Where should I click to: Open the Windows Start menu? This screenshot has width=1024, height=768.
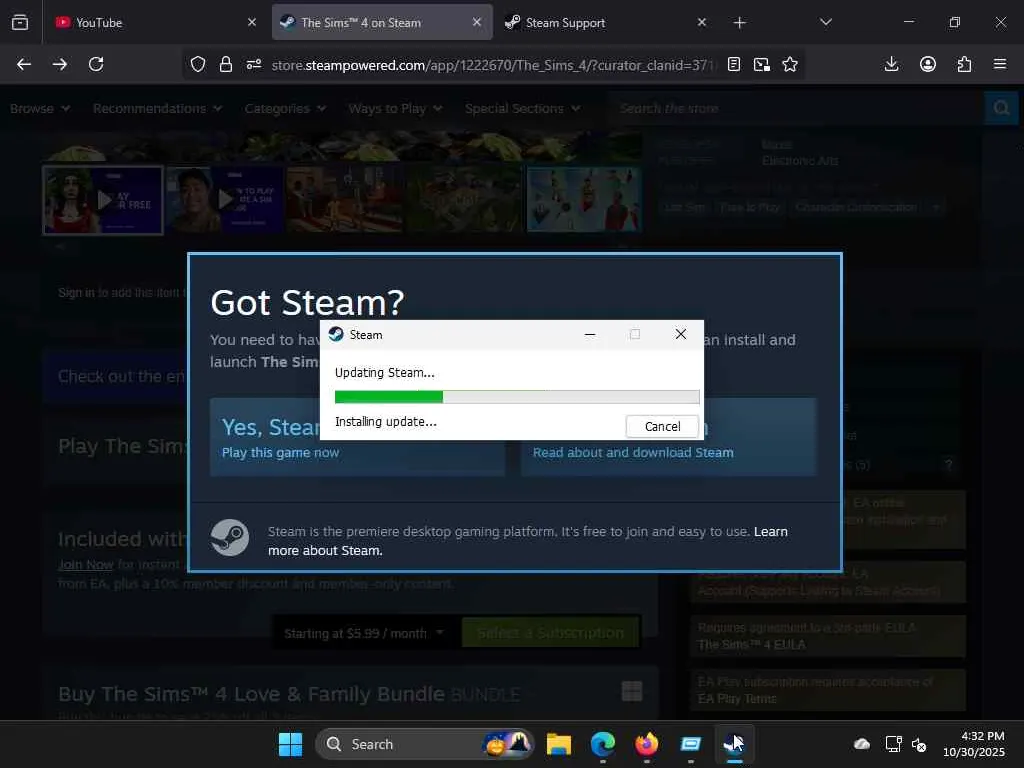(290, 744)
